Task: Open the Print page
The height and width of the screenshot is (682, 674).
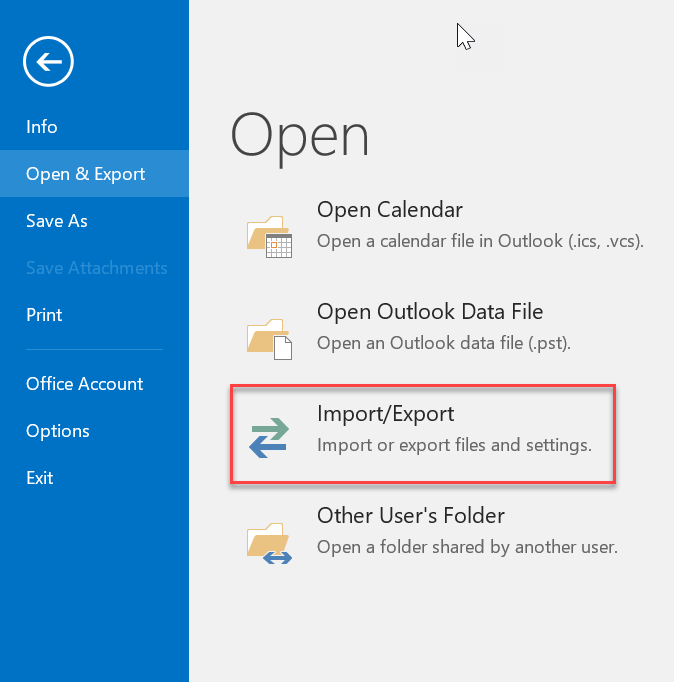Action: pyautogui.click(x=44, y=315)
